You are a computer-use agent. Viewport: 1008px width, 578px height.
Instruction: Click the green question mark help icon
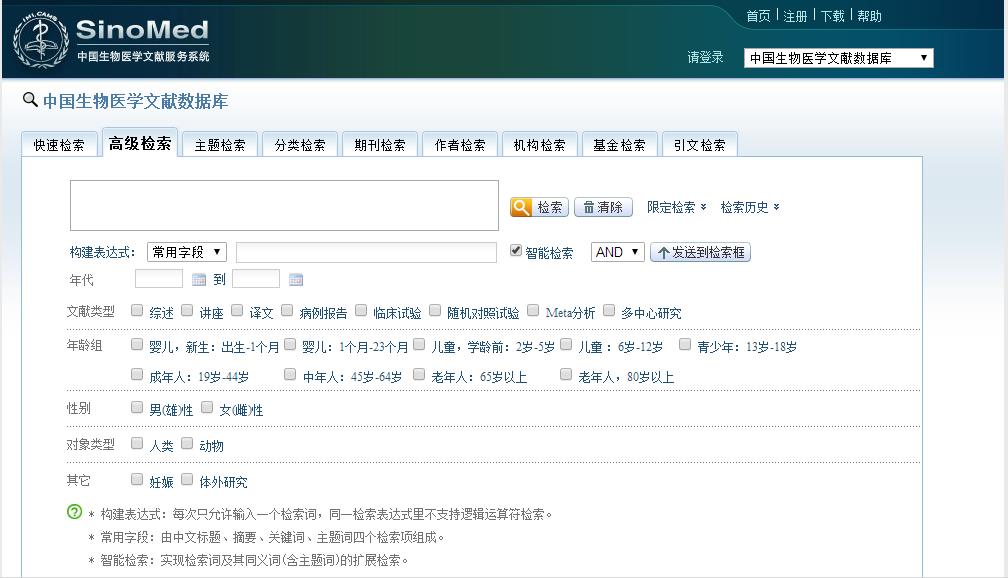(x=74, y=512)
